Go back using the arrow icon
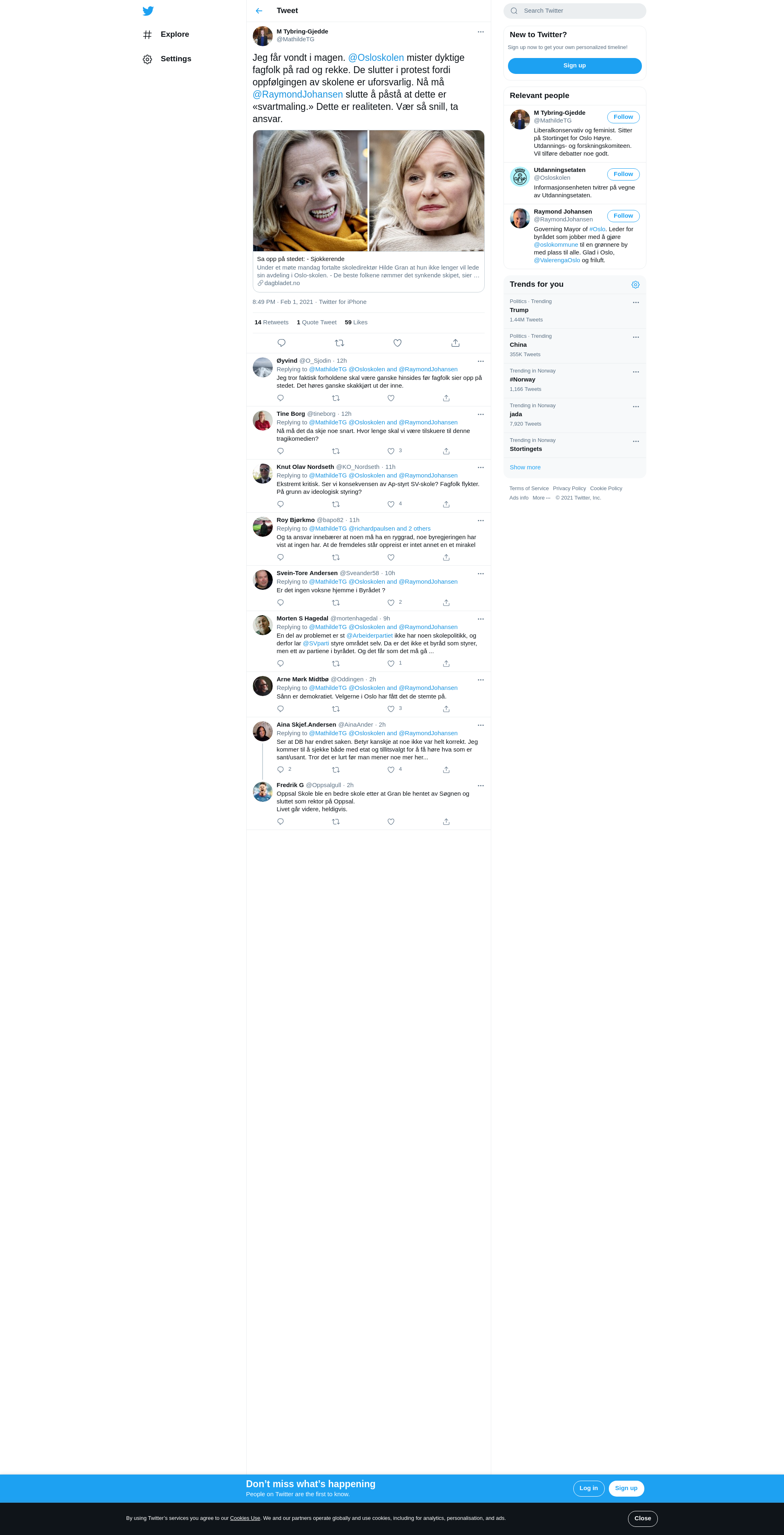 tap(259, 11)
